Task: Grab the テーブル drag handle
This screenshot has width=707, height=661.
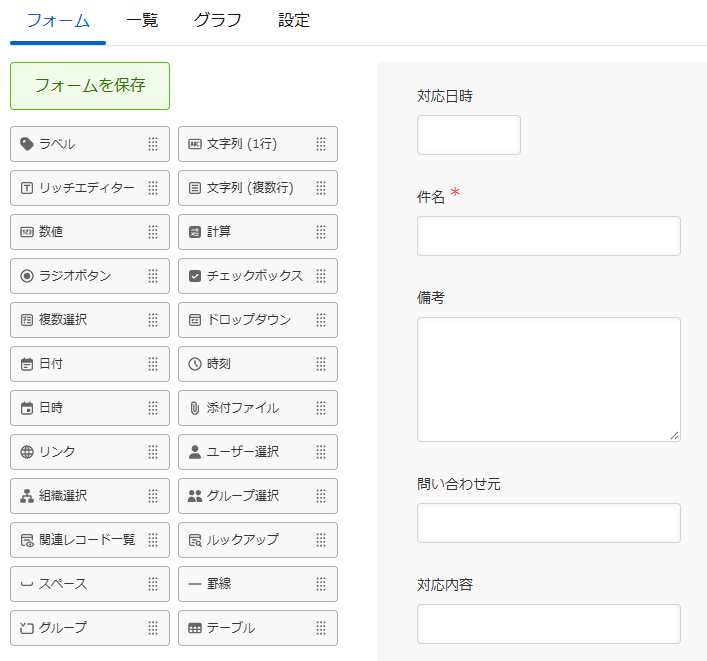Action: [321, 628]
